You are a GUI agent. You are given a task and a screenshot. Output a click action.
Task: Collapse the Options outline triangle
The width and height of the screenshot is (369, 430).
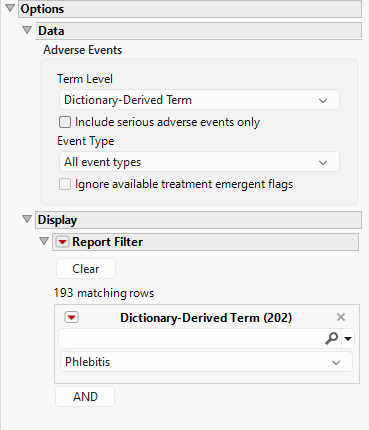click(10, 8)
